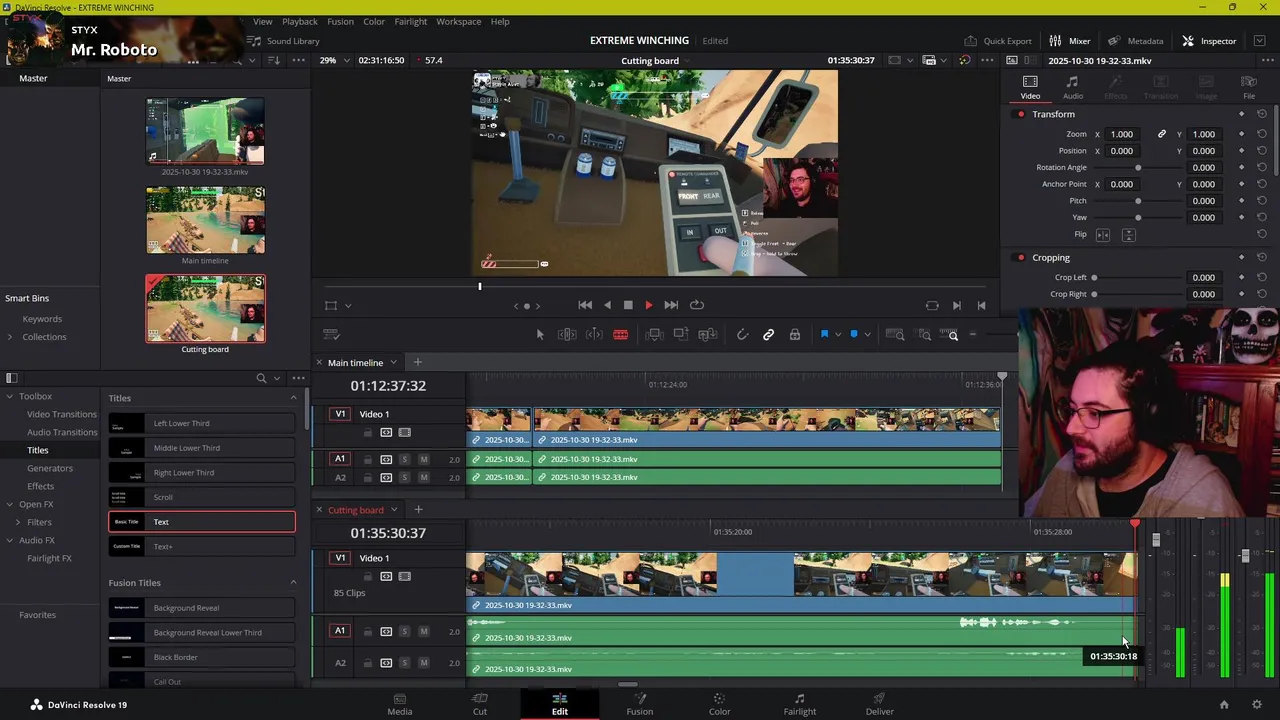This screenshot has height=720, width=1280.
Task: Flip the clip horizontally
Action: 1103,234
